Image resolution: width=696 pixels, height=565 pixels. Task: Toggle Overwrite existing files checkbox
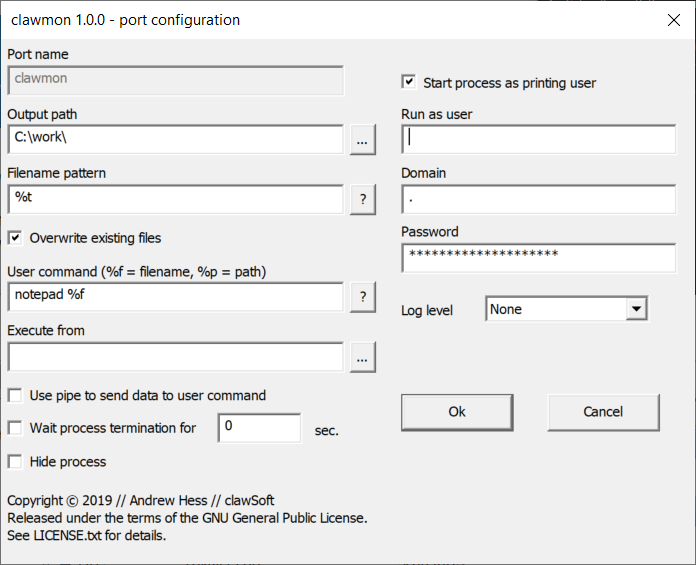[15, 238]
